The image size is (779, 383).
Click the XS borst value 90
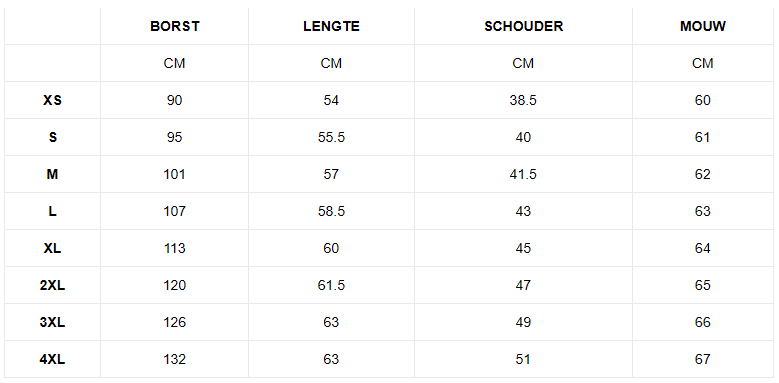point(174,100)
